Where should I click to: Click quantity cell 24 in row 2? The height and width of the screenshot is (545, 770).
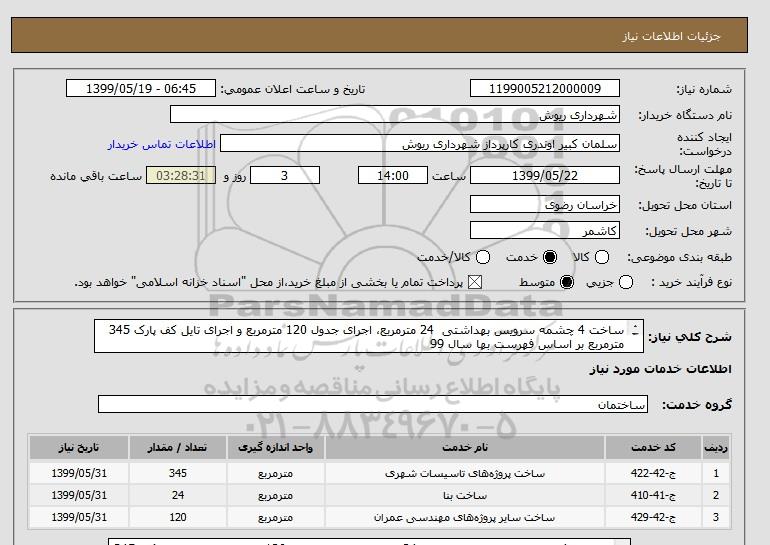tap(178, 495)
